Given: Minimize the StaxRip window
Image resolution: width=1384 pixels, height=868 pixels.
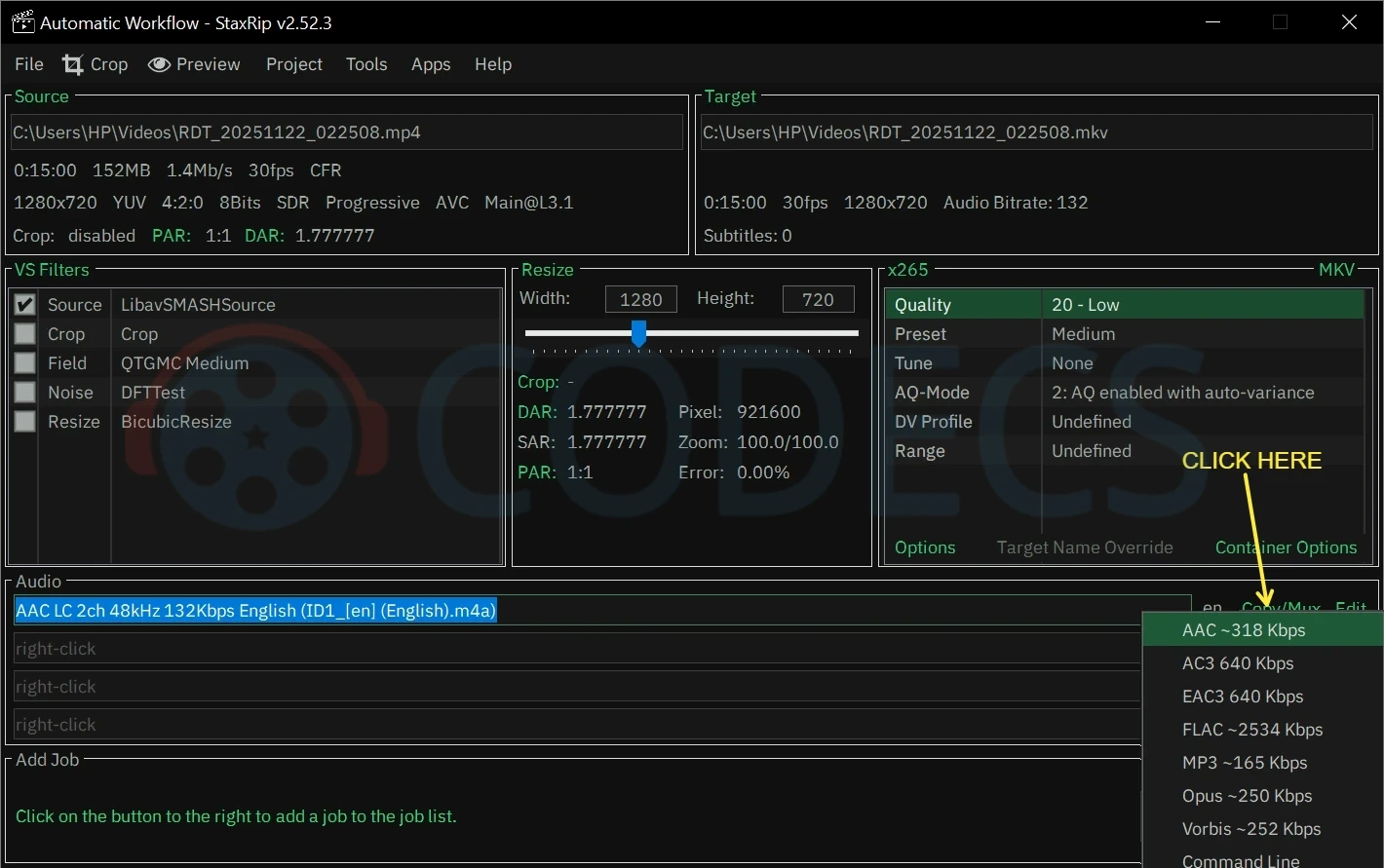Looking at the screenshot, I should coord(1212,21).
